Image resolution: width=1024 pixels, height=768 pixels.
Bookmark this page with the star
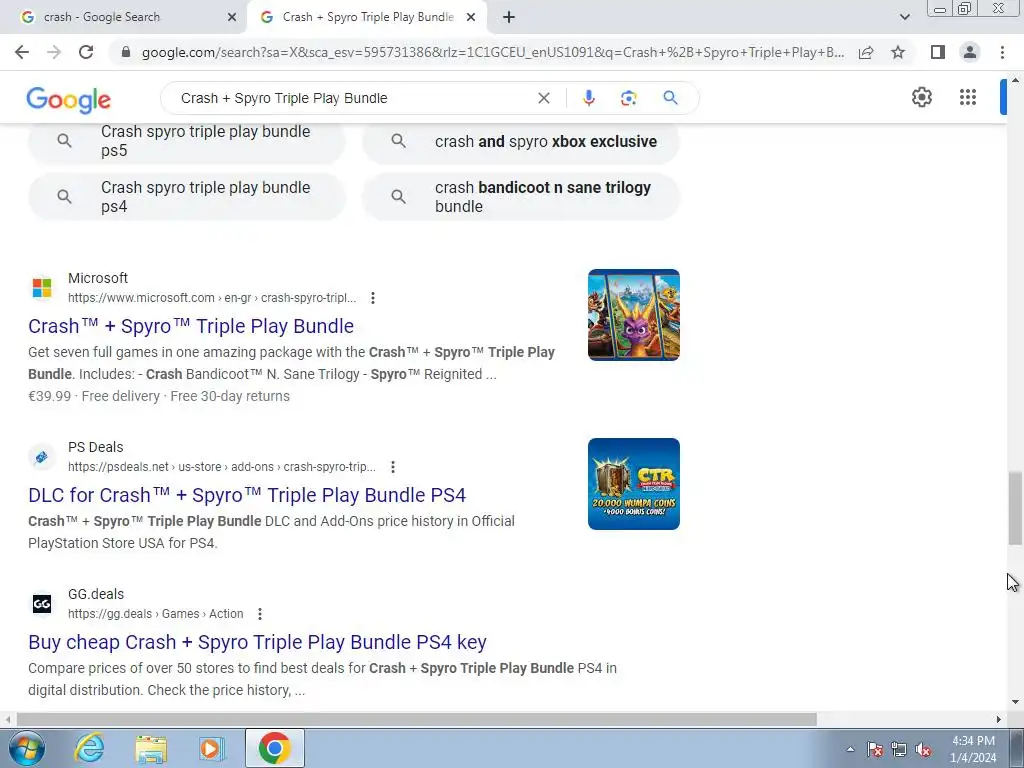898,52
